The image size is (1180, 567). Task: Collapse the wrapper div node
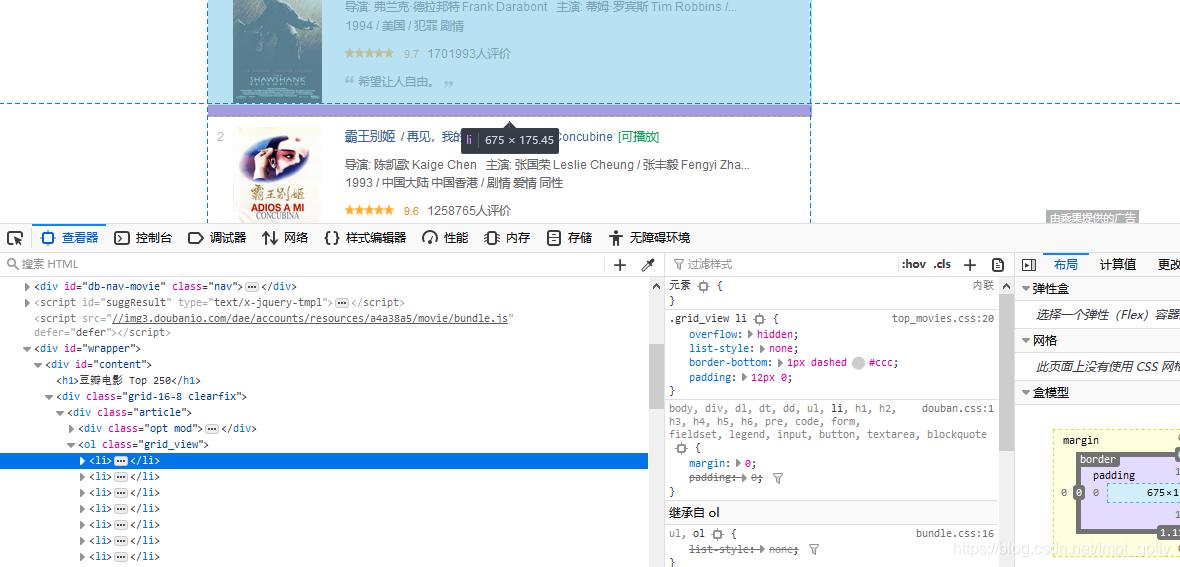pyautogui.click(x=27, y=349)
